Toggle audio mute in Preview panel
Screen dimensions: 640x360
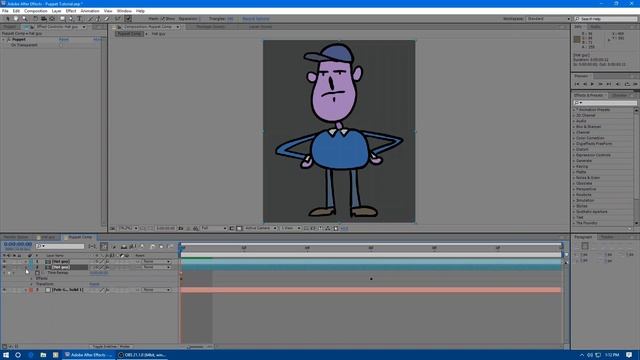tap(618, 84)
